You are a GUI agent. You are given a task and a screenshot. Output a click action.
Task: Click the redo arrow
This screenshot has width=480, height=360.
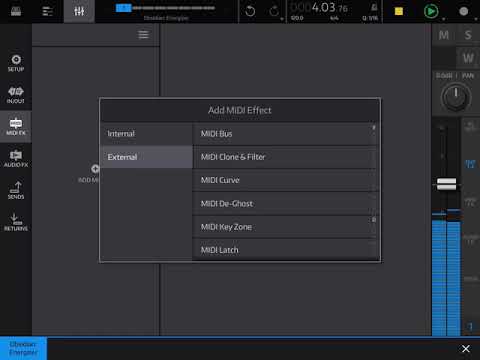pos(274,11)
